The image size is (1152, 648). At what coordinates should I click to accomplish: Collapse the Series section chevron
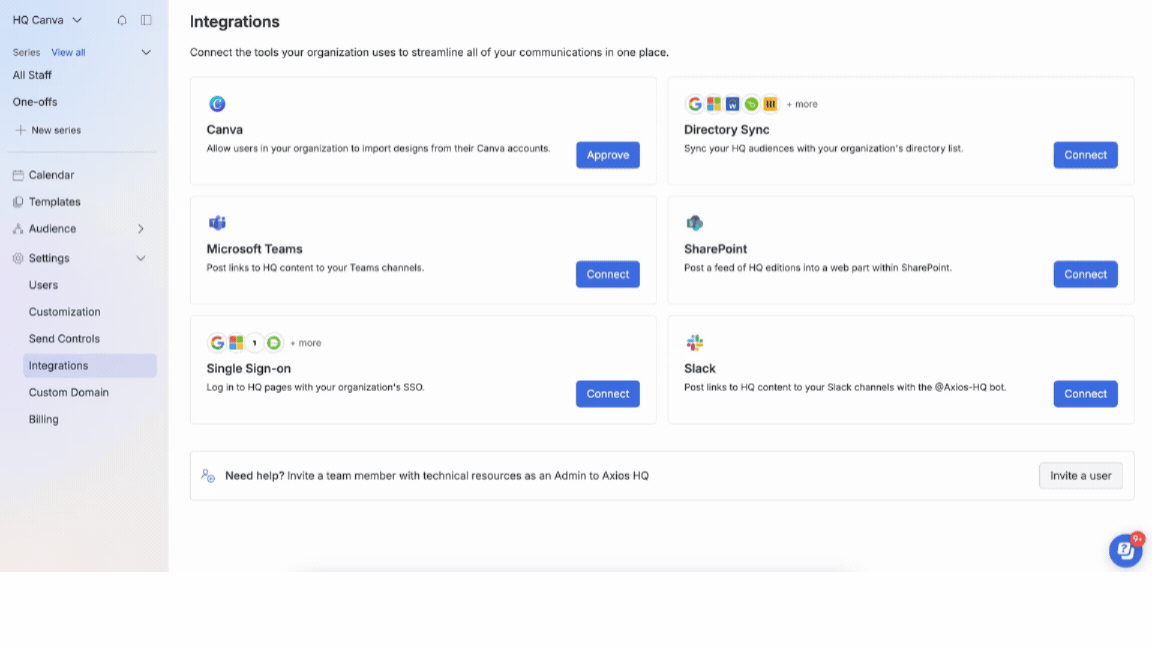click(x=146, y=52)
